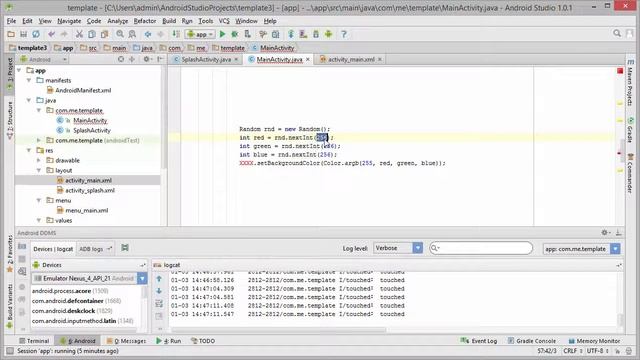Collapse the res folder
This screenshot has height=360, width=640.
click(29, 151)
